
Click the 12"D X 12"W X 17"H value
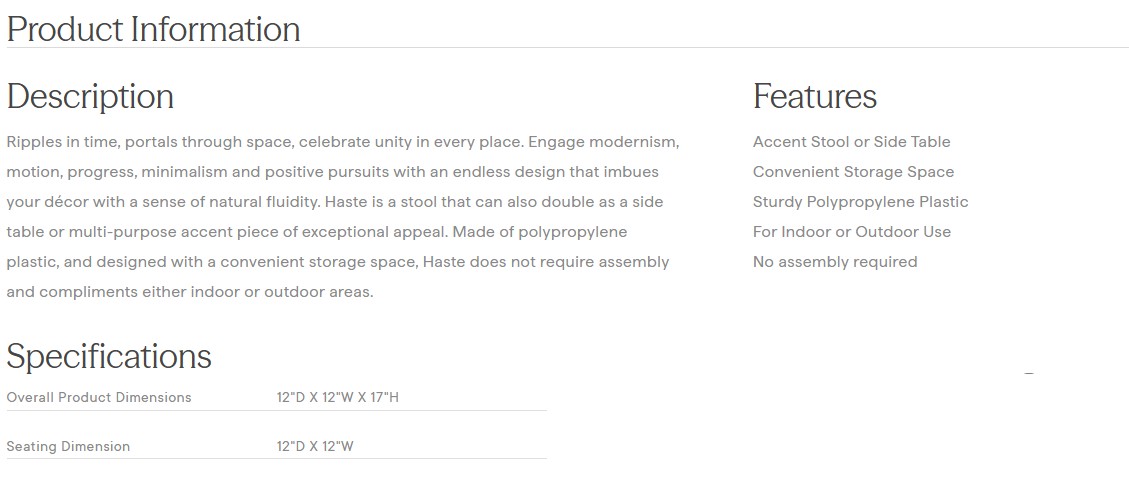[337, 397]
